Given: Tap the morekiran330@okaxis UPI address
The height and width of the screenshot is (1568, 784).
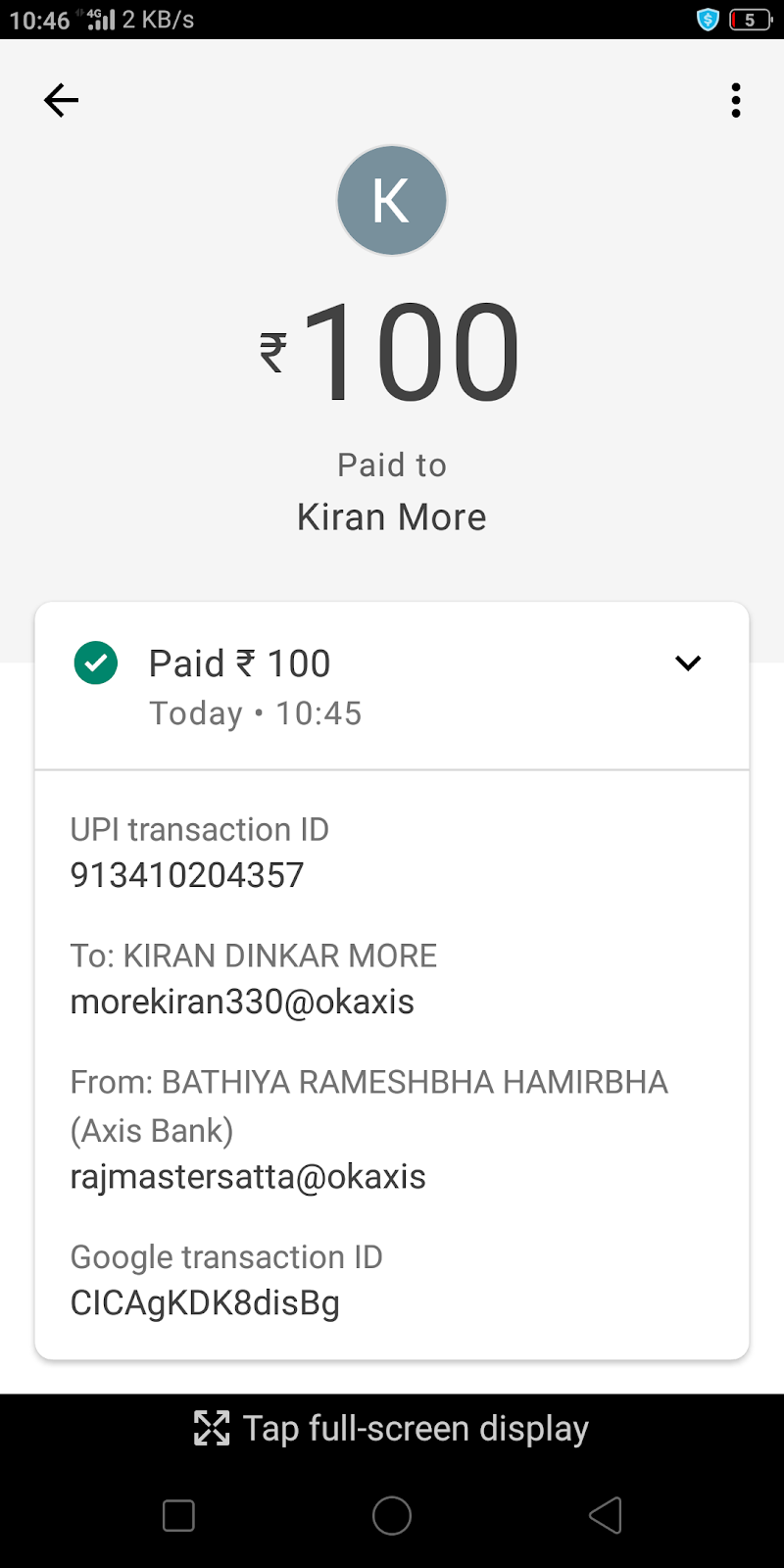Looking at the screenshot, I should 242,1002.
